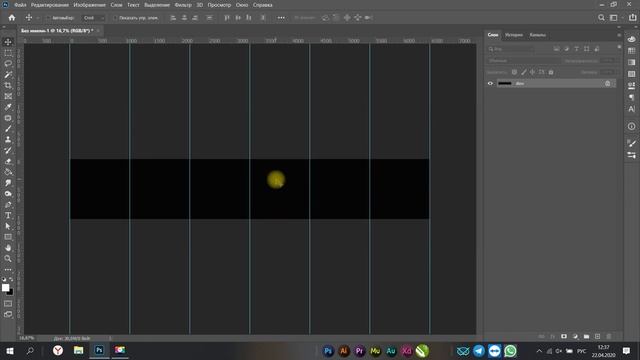Select the Path Selection arrow tool
This screenshot has width=640, height=360.
[8, 226]
